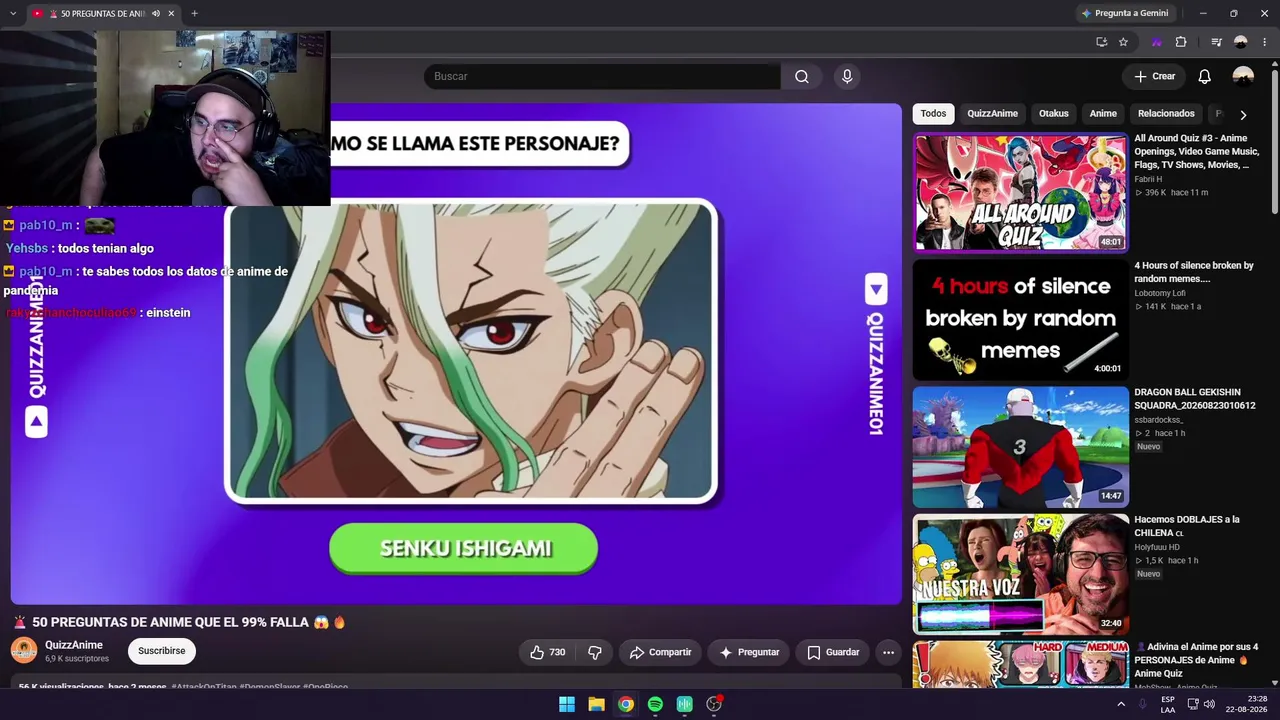Screen dimensions: 1280x720
Task: Open 4 Hours of silence video title
Action: click(x=1194, y=272)
